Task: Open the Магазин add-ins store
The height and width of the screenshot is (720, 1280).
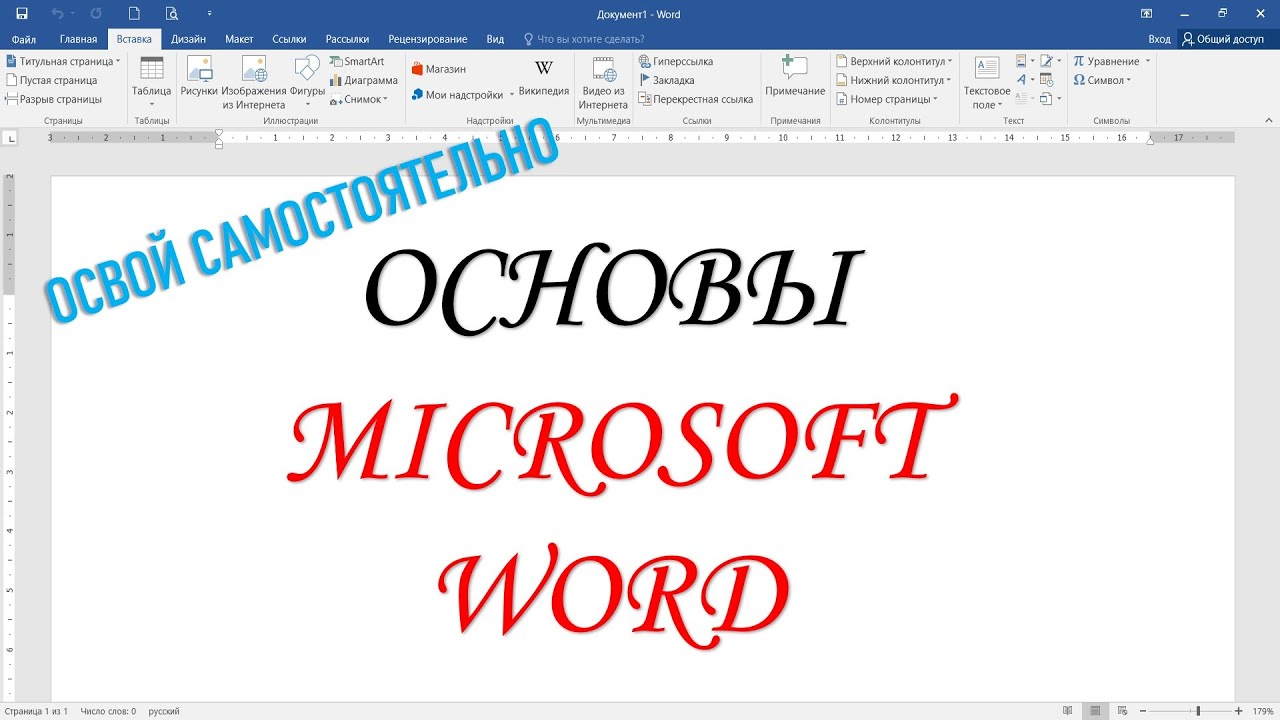Action: [438, 69]
